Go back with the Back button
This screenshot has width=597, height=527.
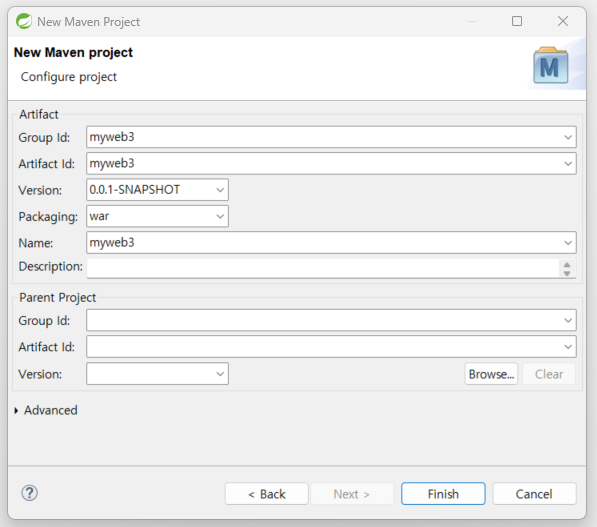pos(267,493)
